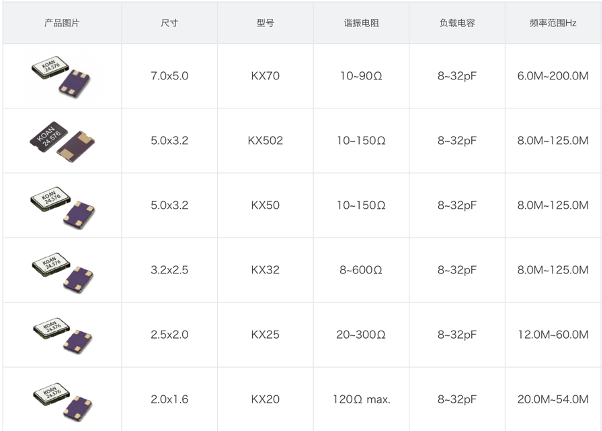Open the KX25 crystal thumbnail

pyautogui.click(x=62, y=335)
